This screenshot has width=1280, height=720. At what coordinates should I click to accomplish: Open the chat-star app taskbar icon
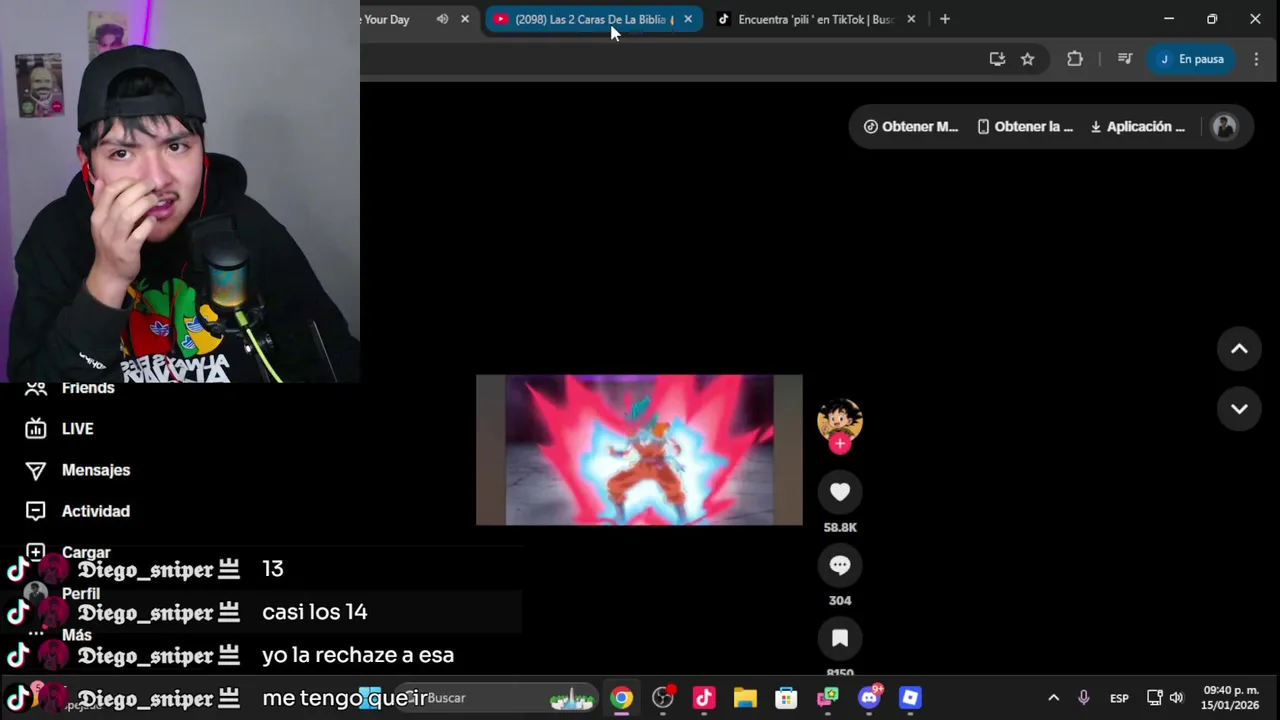click(x=828, y=698)
